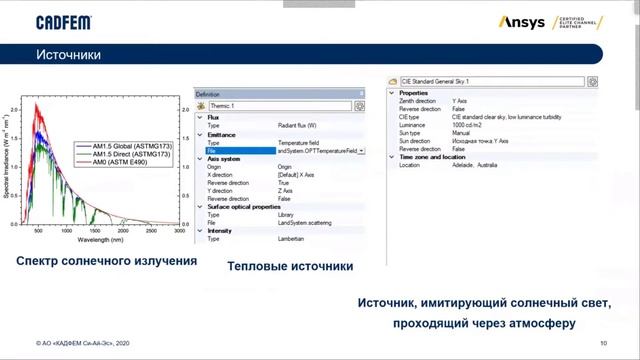Select the '[Default] X Axis' value
The image size is (640, 360).
pyautogui.click(x=296, y=175)
